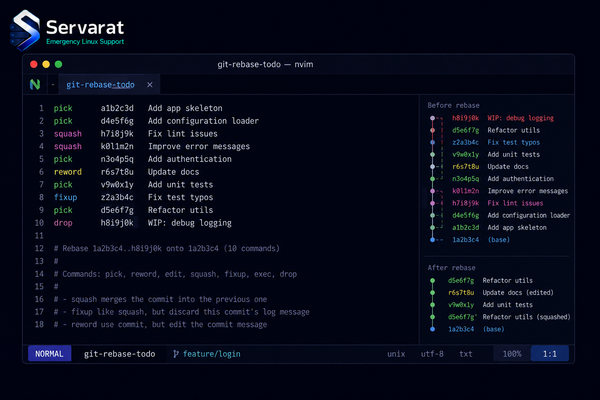600x400 pixels.
Task: Click 1a2b3c4 (base) in Before rebase graph
Action: pos(481,240)
